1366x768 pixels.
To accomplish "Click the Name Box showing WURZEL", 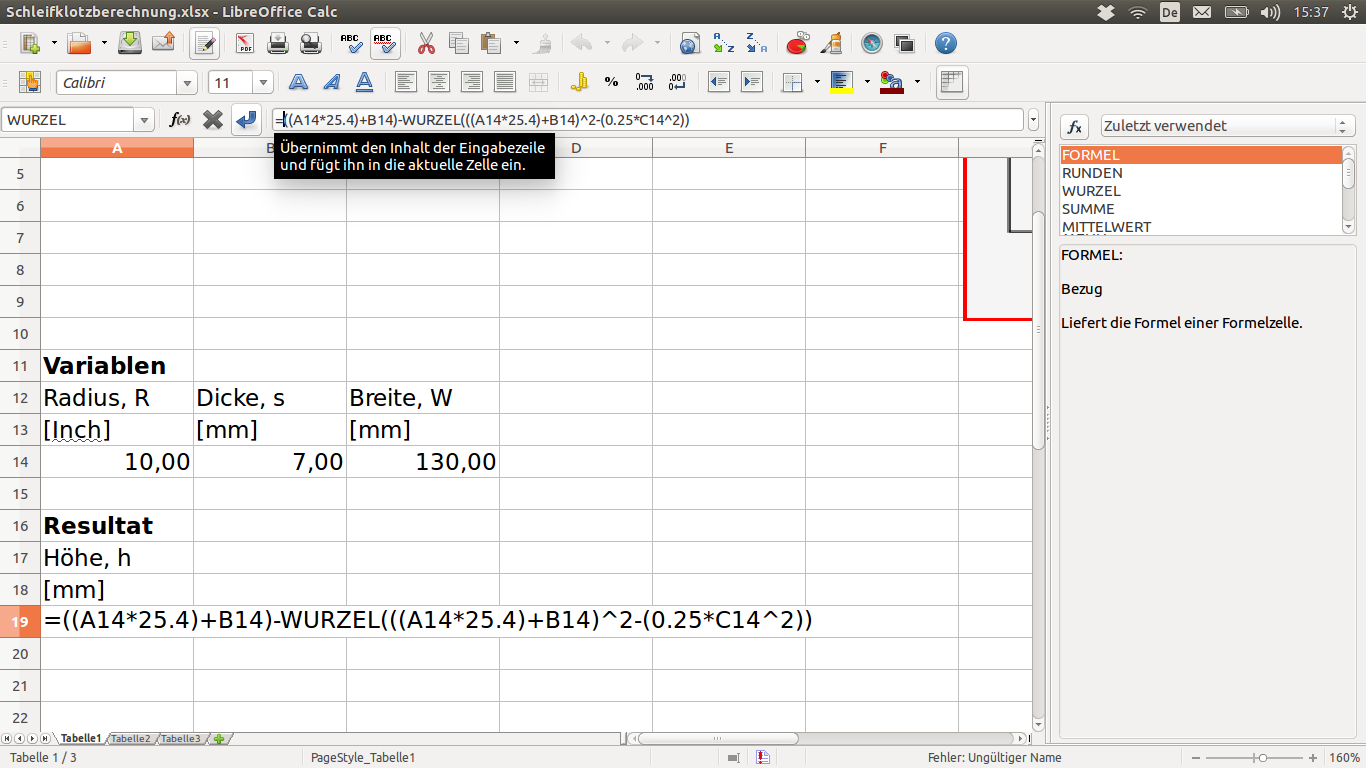I will click(68, 120).
